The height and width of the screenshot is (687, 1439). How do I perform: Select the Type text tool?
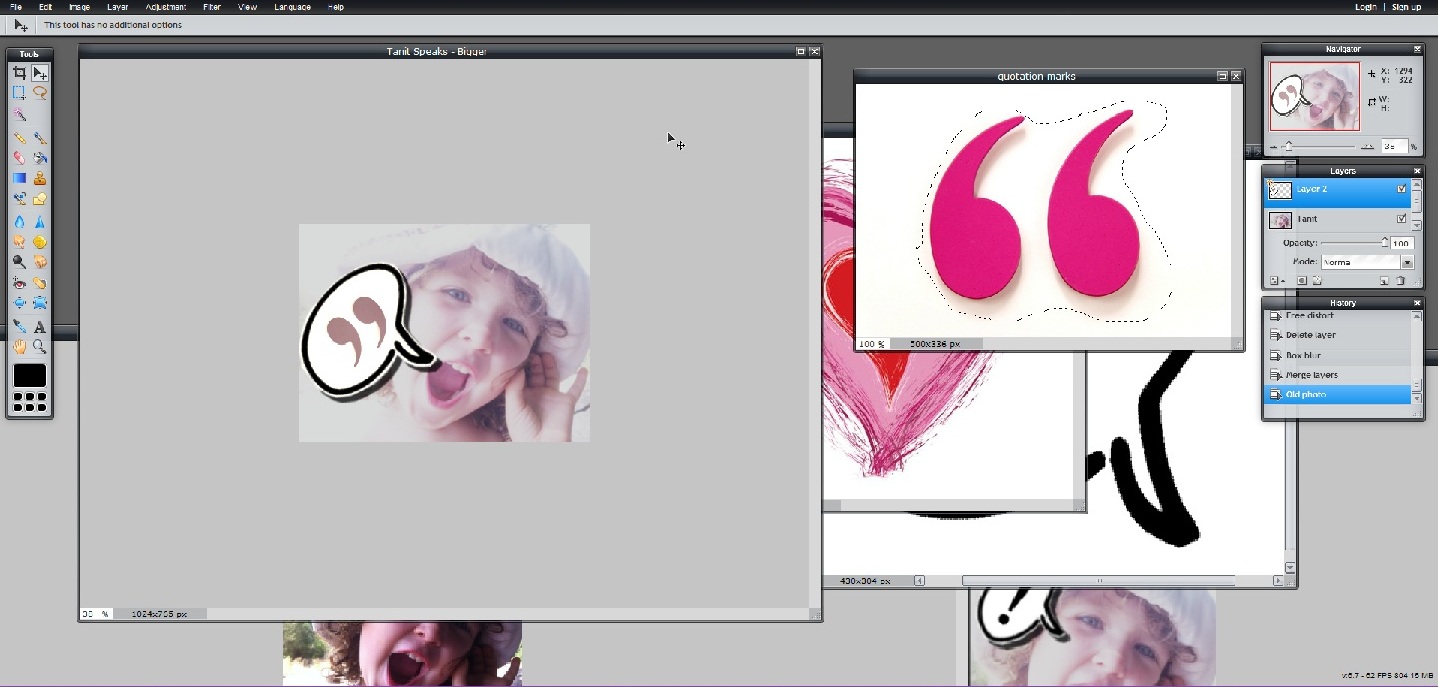[x=40, y=327]
